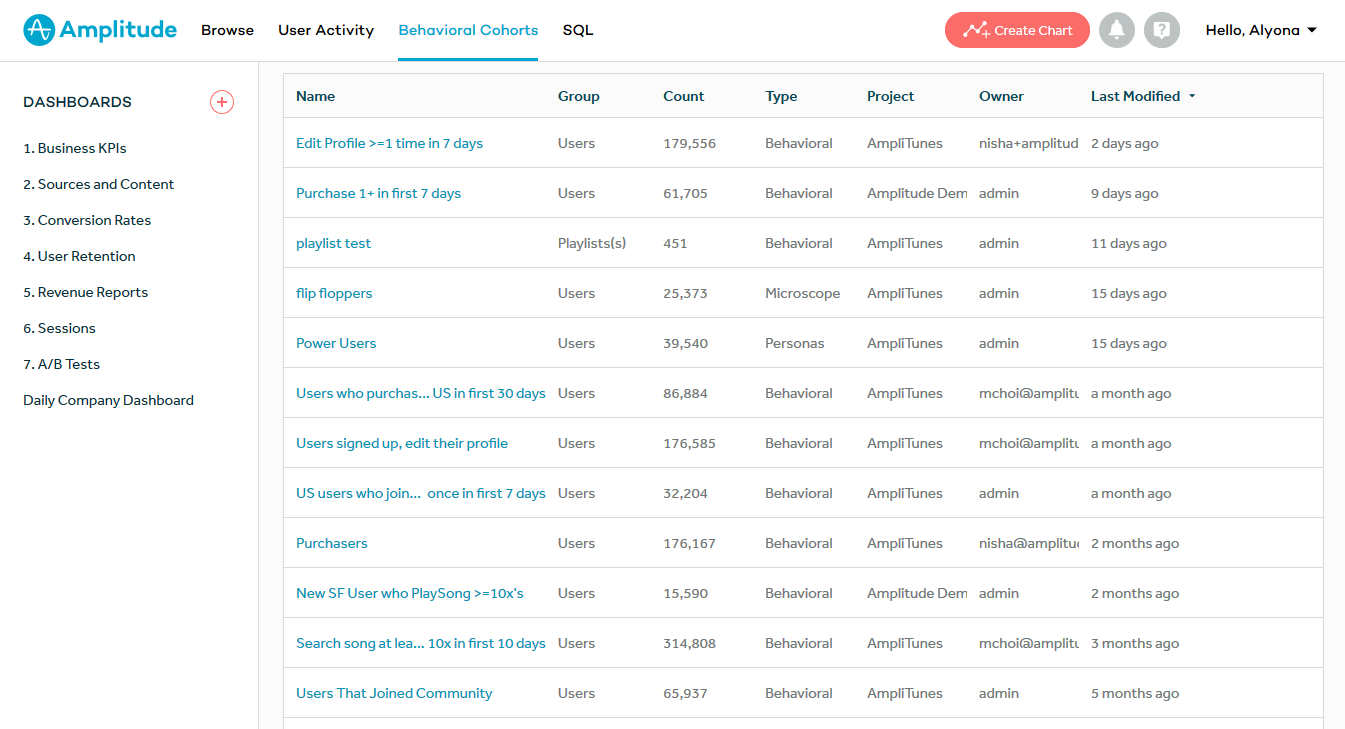
Task: Click the Create Chart button
Action: pyautogui.click(x=1017, y=30)
